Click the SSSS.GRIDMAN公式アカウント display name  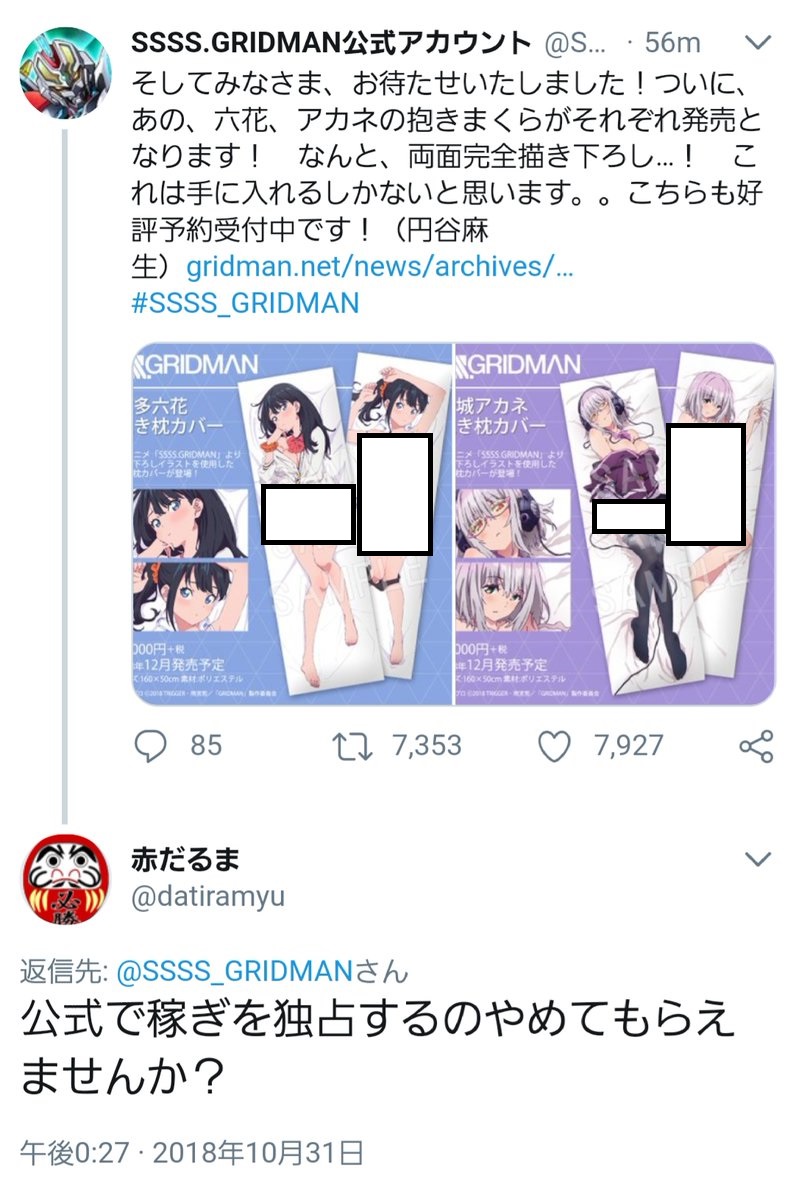pos(331,43)
